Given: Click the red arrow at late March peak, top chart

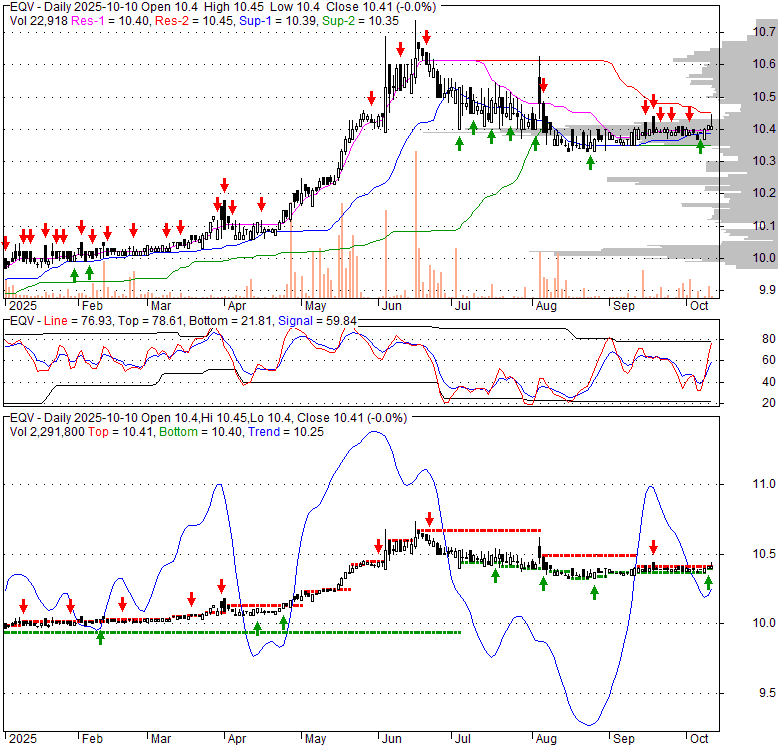Looking at the screenshot, I should (x=224, y=185).
